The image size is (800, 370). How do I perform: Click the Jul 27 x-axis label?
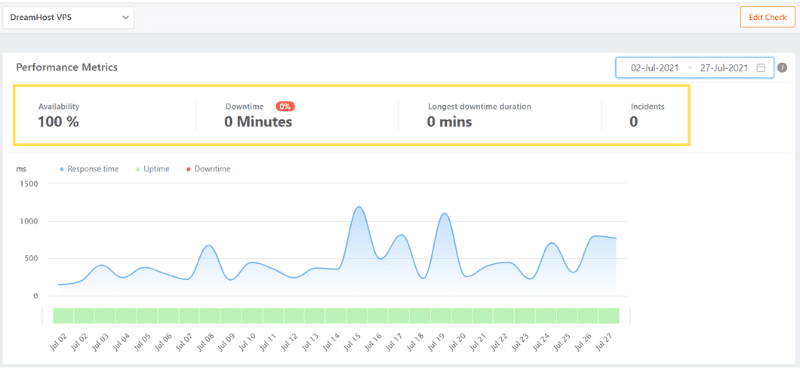(604, 342)
